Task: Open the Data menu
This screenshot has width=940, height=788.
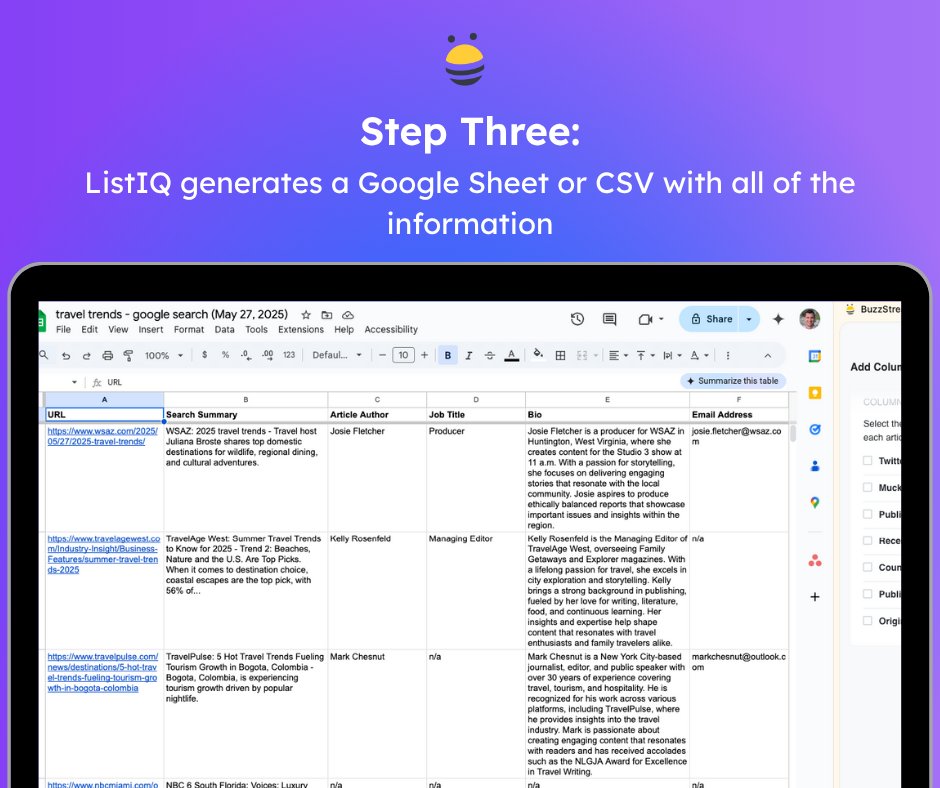Action: click(x=224, y=330)
